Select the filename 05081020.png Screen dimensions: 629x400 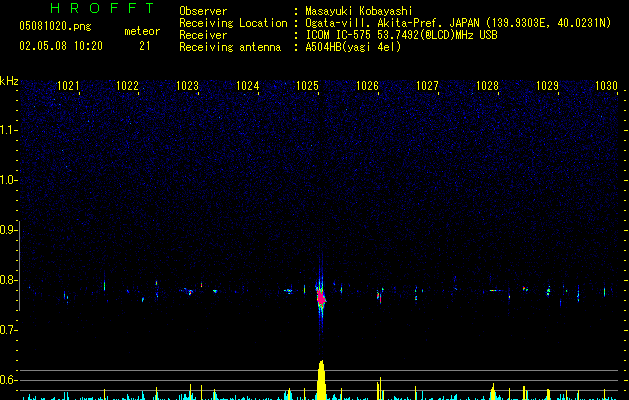click(x=55, y=27)
